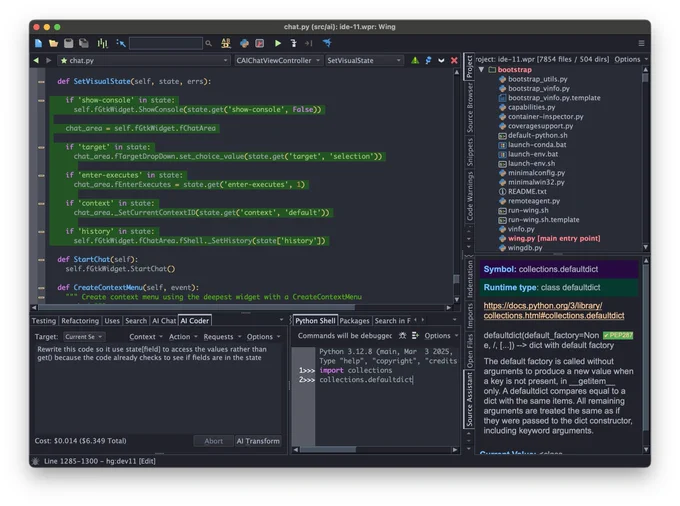Image resolution: width=680 pixels, height=506 pixels.
Task: Open the AB search and replace tool
Action: 226,43
